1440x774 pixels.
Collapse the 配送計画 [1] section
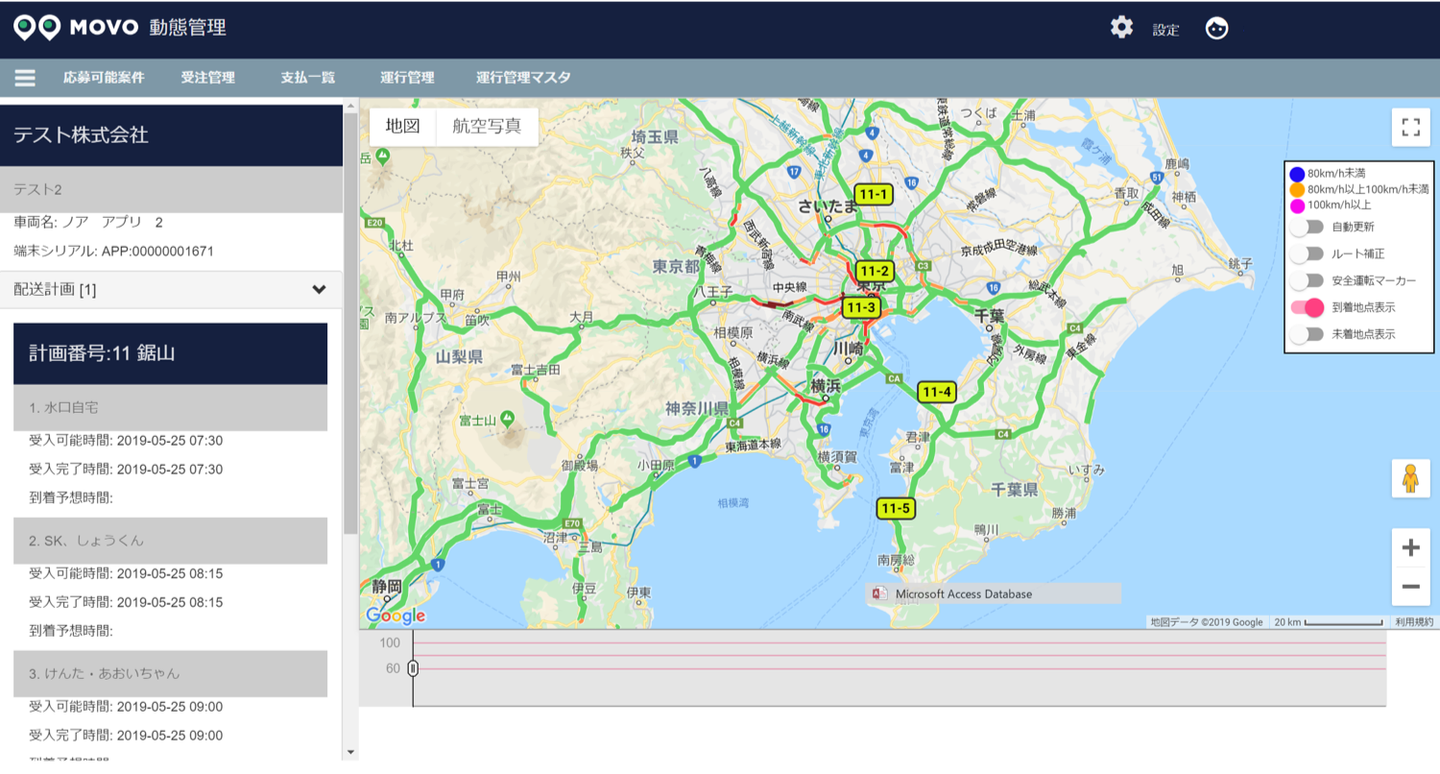318,290
